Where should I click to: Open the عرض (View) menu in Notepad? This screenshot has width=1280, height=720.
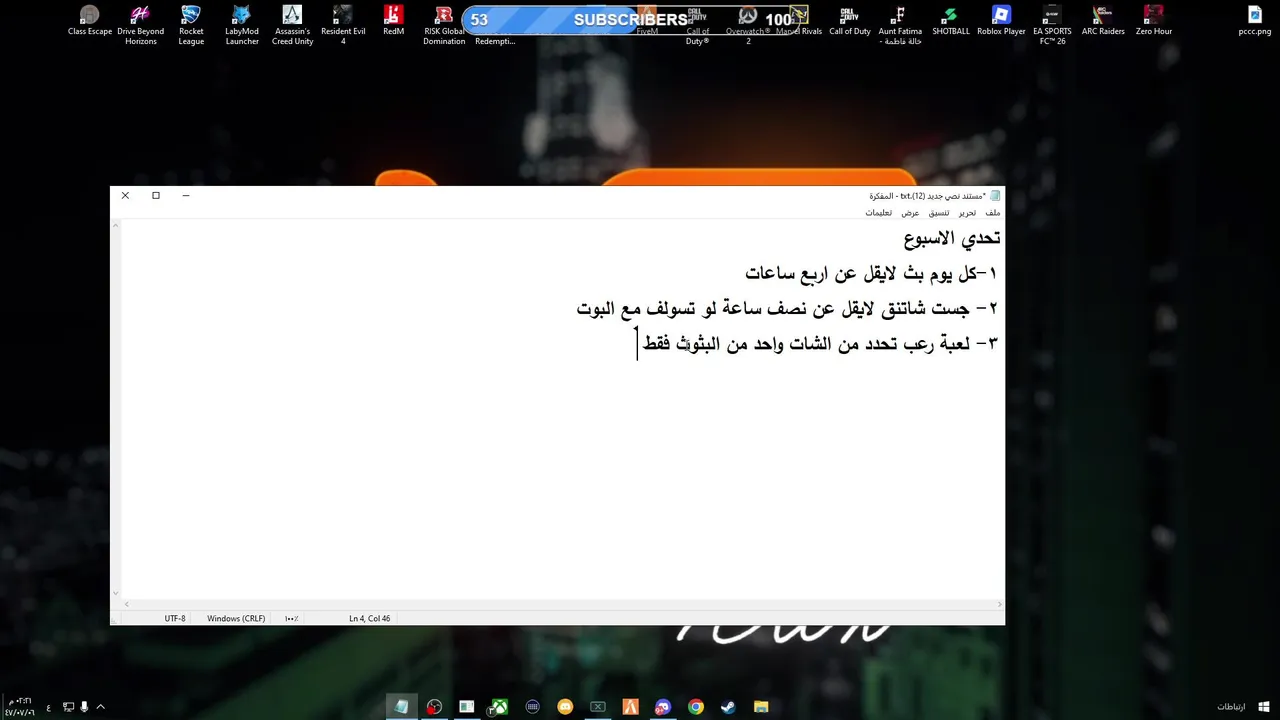point(910,213)
